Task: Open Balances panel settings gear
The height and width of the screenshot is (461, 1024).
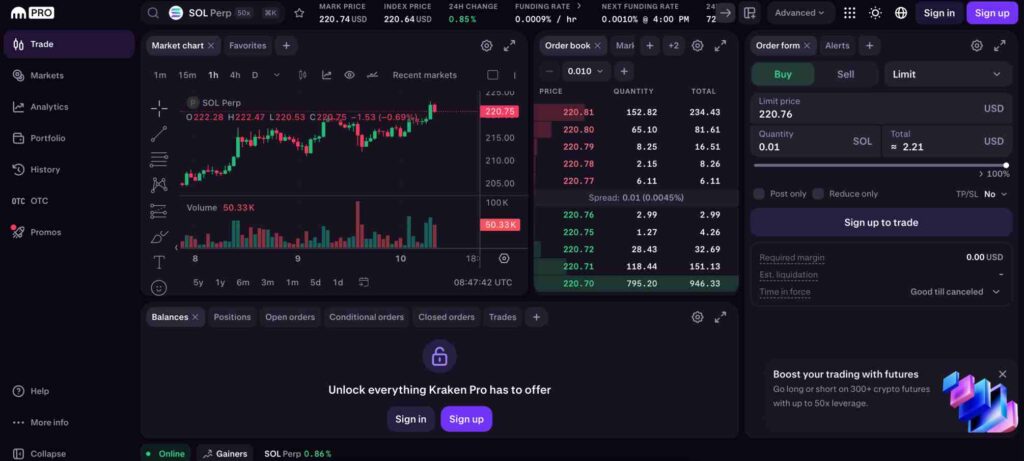Action: (697, 317)
